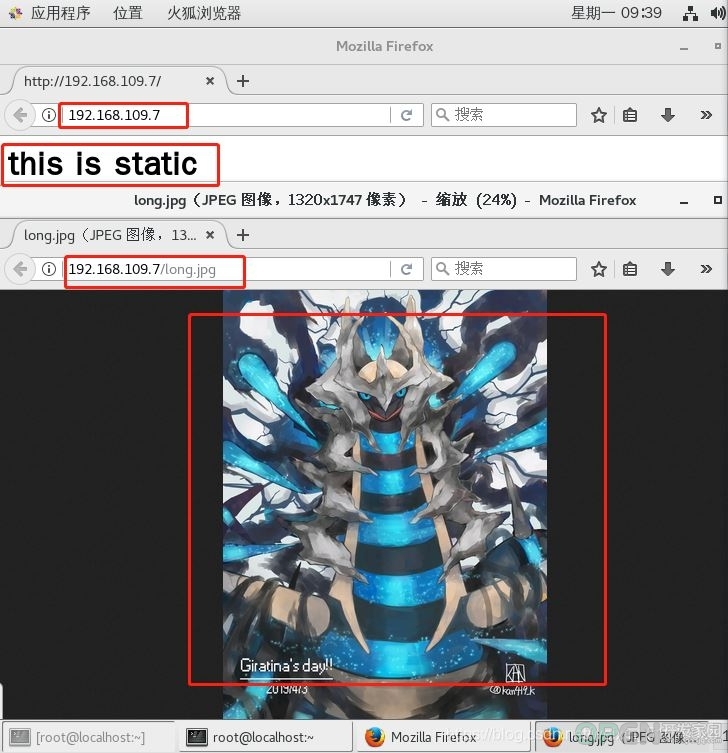Open downloads arrow in upper Firefox window
The image size is (728, 753).
[x=668, y=115]
